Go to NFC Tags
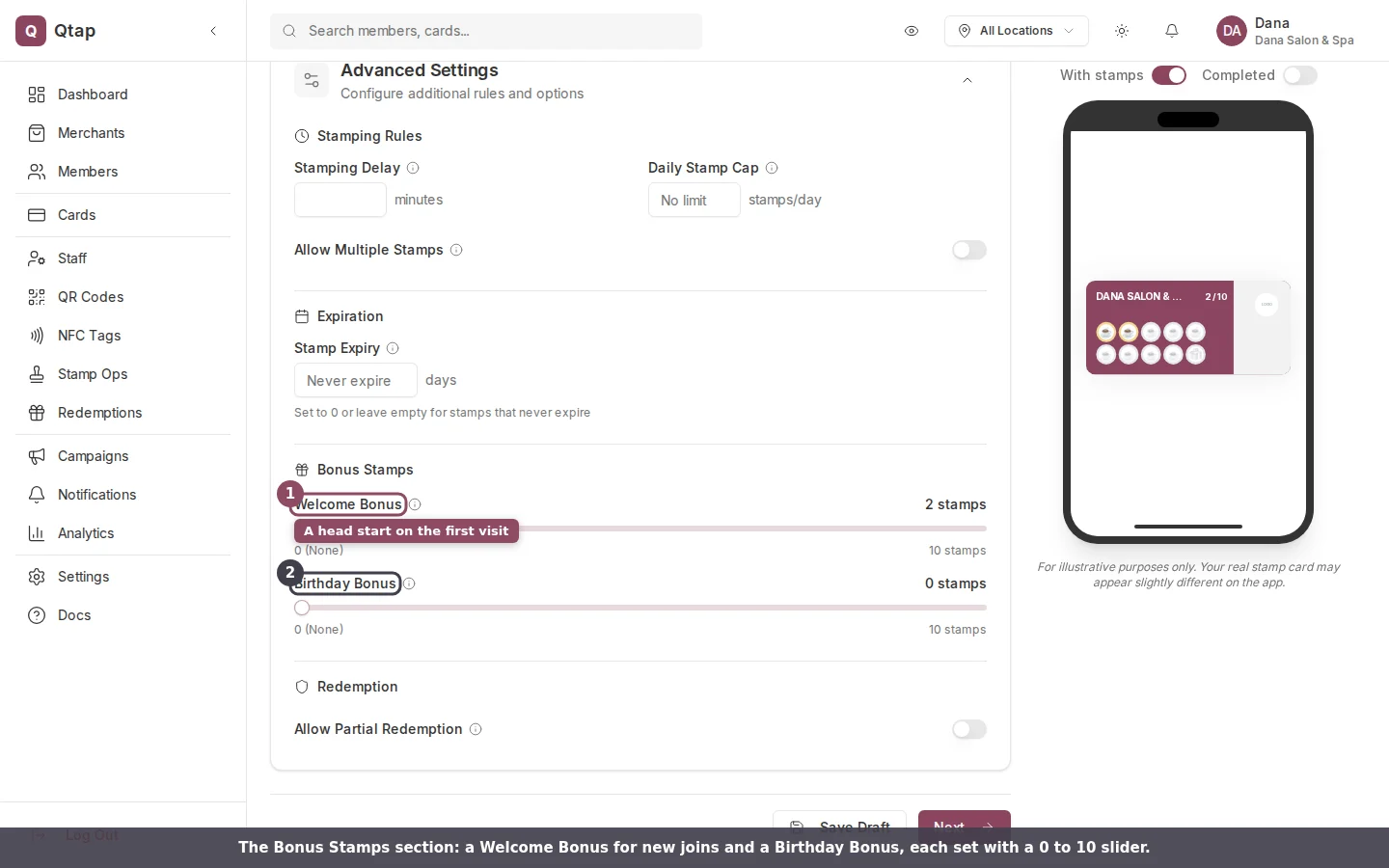This screenshot has width=1389, height=868. [123, 336]
